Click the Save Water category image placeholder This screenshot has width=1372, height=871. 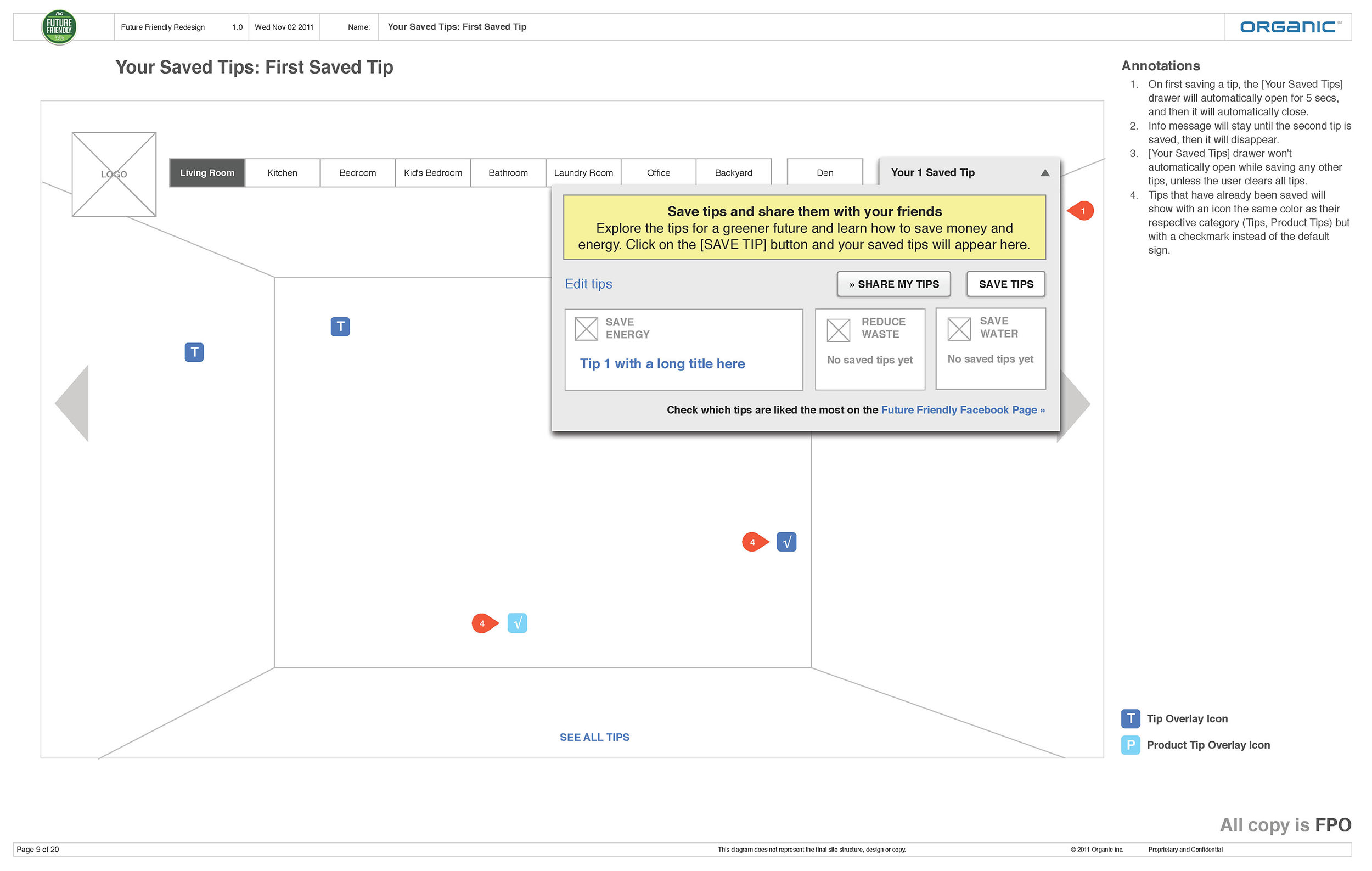pos(959,329)
